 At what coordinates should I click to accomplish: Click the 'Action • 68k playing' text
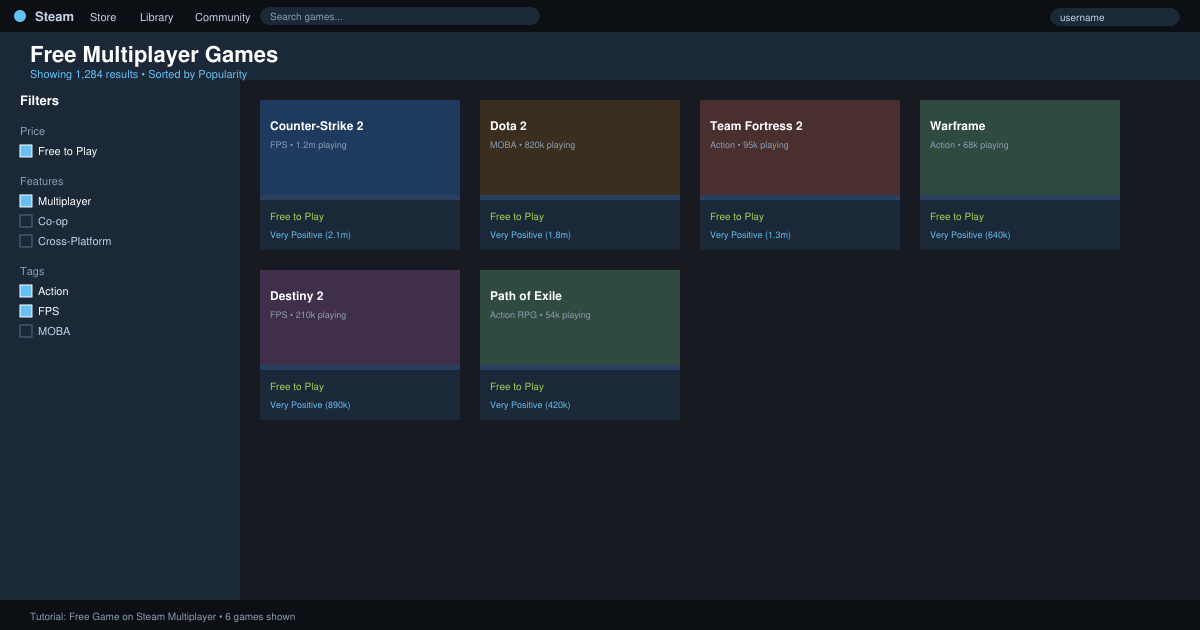click(x=969, y=145)
